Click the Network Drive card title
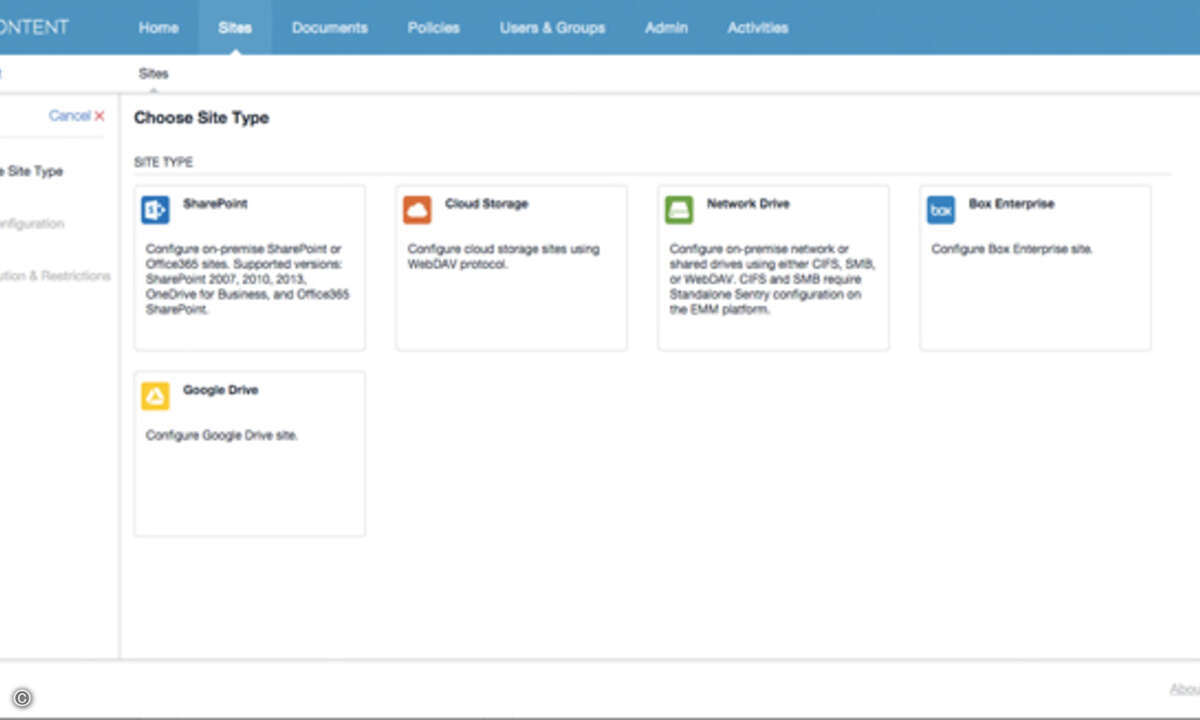Viewport: 1200px width, 720px height. (748, 204)
